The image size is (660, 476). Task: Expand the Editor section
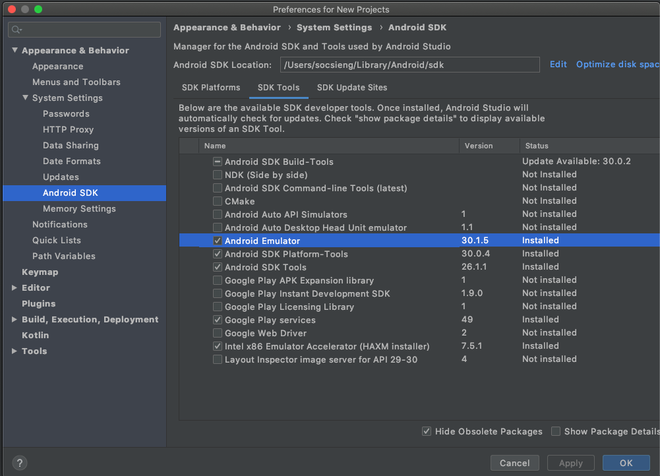pyautogui.click(x=15, y=288)
